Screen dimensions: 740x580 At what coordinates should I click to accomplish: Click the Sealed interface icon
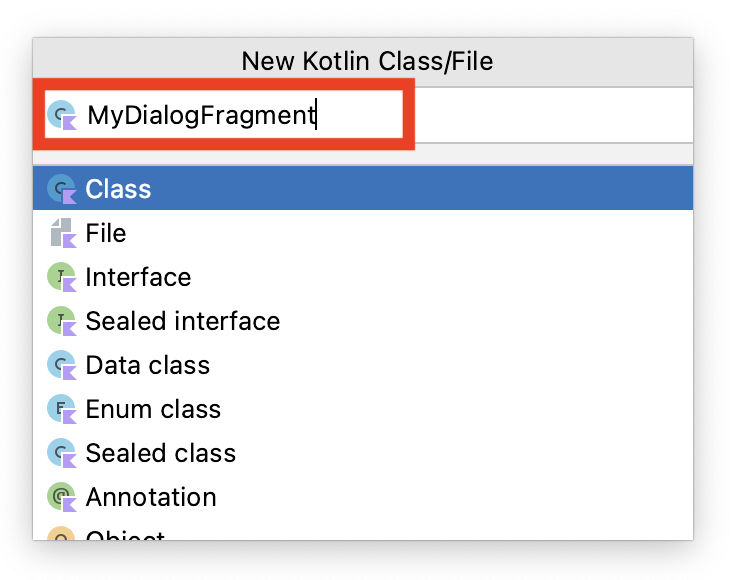(62, 321)
